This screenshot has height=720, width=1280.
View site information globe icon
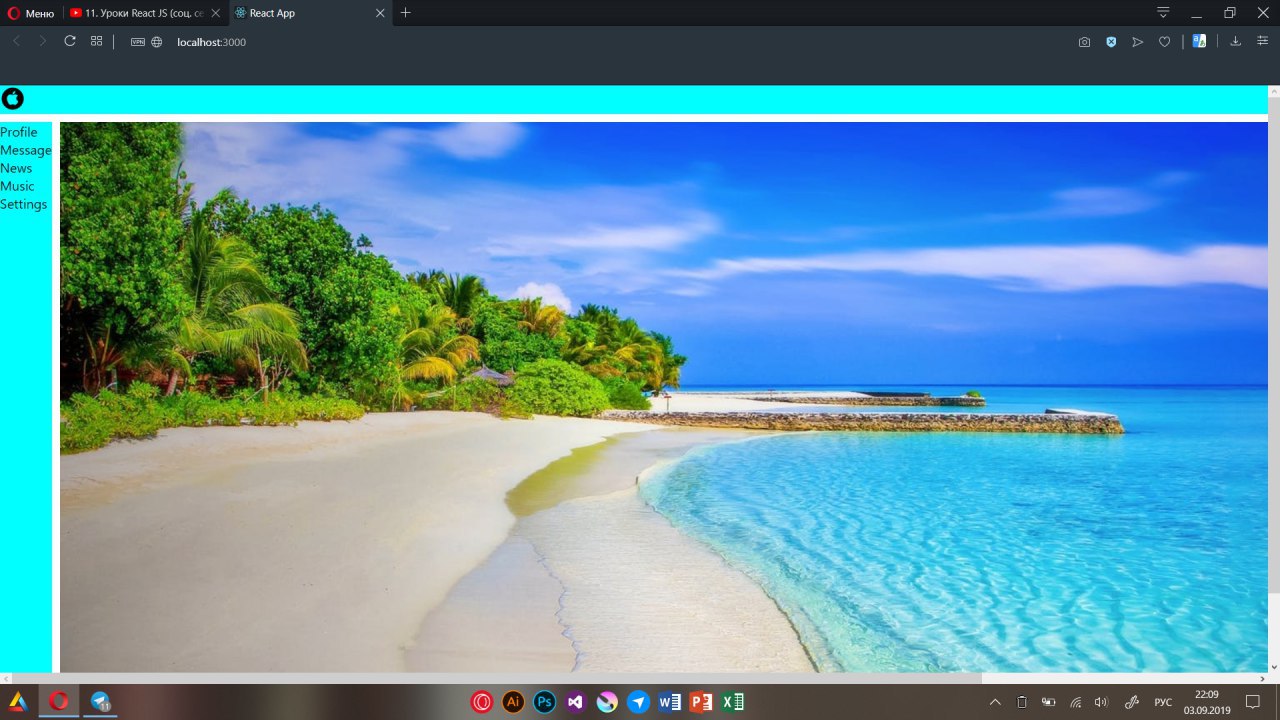pos(157,42)
